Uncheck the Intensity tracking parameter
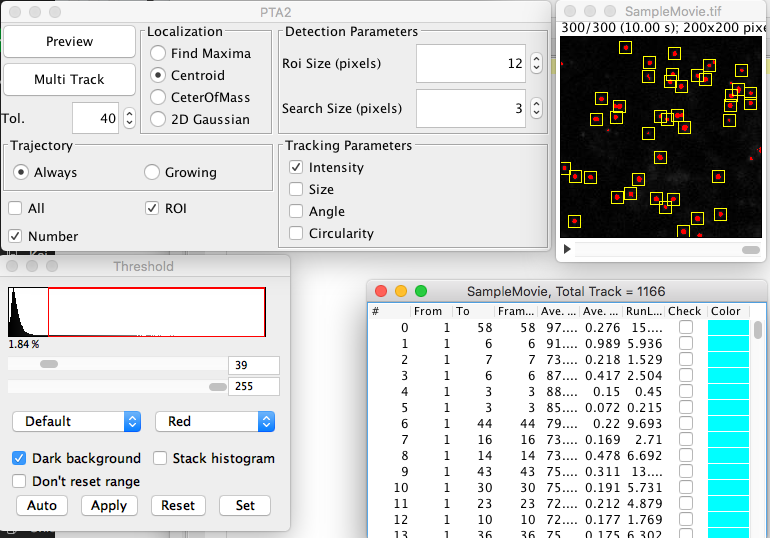Image resolution: width=770 pixels, height=538 pixels. [296, 167]
